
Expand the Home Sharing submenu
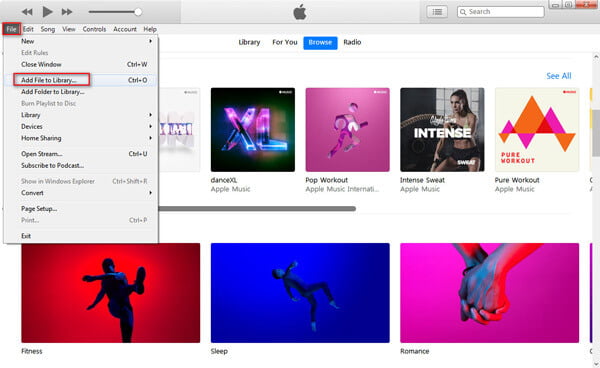click(80, 138)
